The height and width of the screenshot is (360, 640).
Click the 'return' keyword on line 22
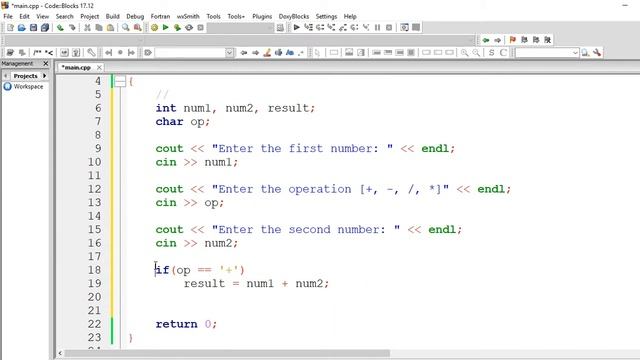point(176,324)
